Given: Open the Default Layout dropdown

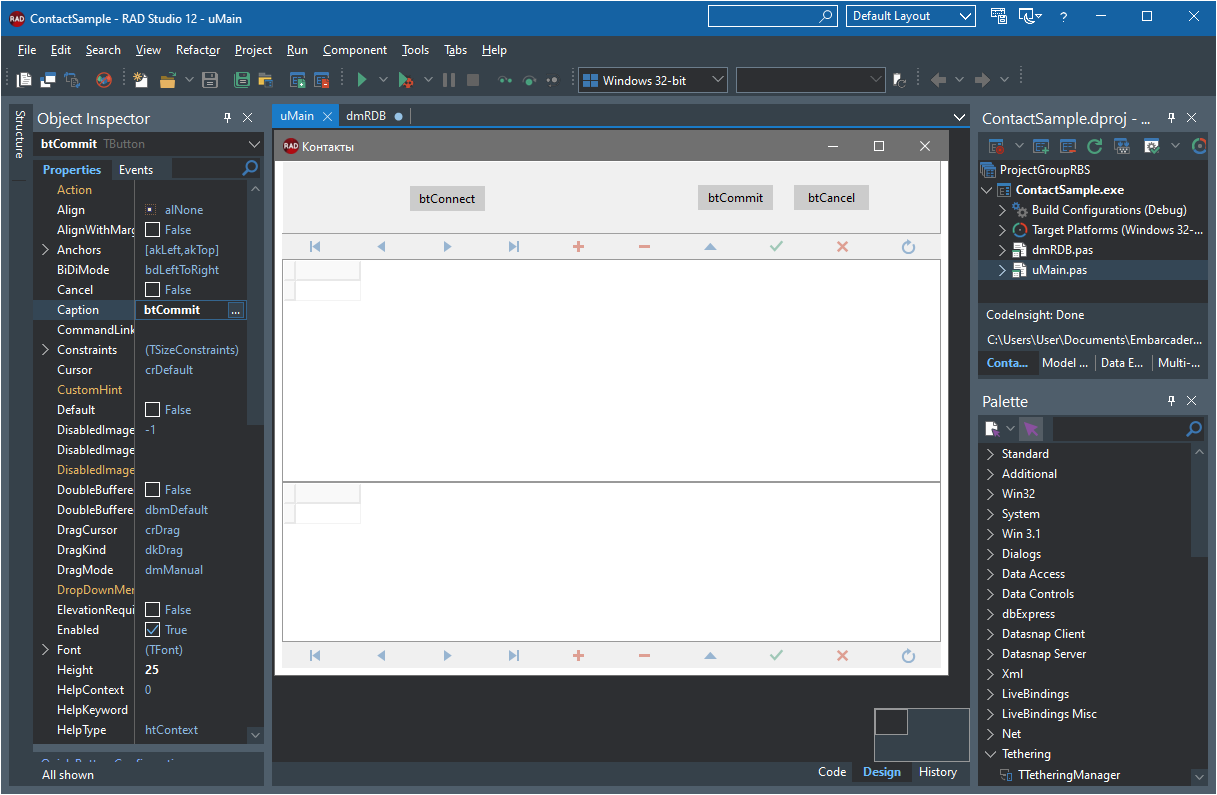Looking at the screenshot, I should point(911,16).
